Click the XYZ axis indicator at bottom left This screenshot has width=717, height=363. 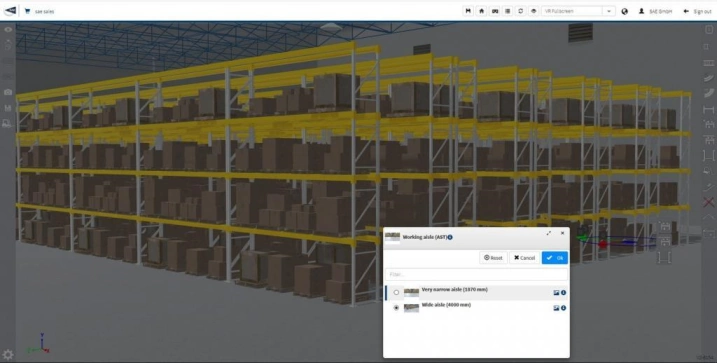(x=38, y=344)
